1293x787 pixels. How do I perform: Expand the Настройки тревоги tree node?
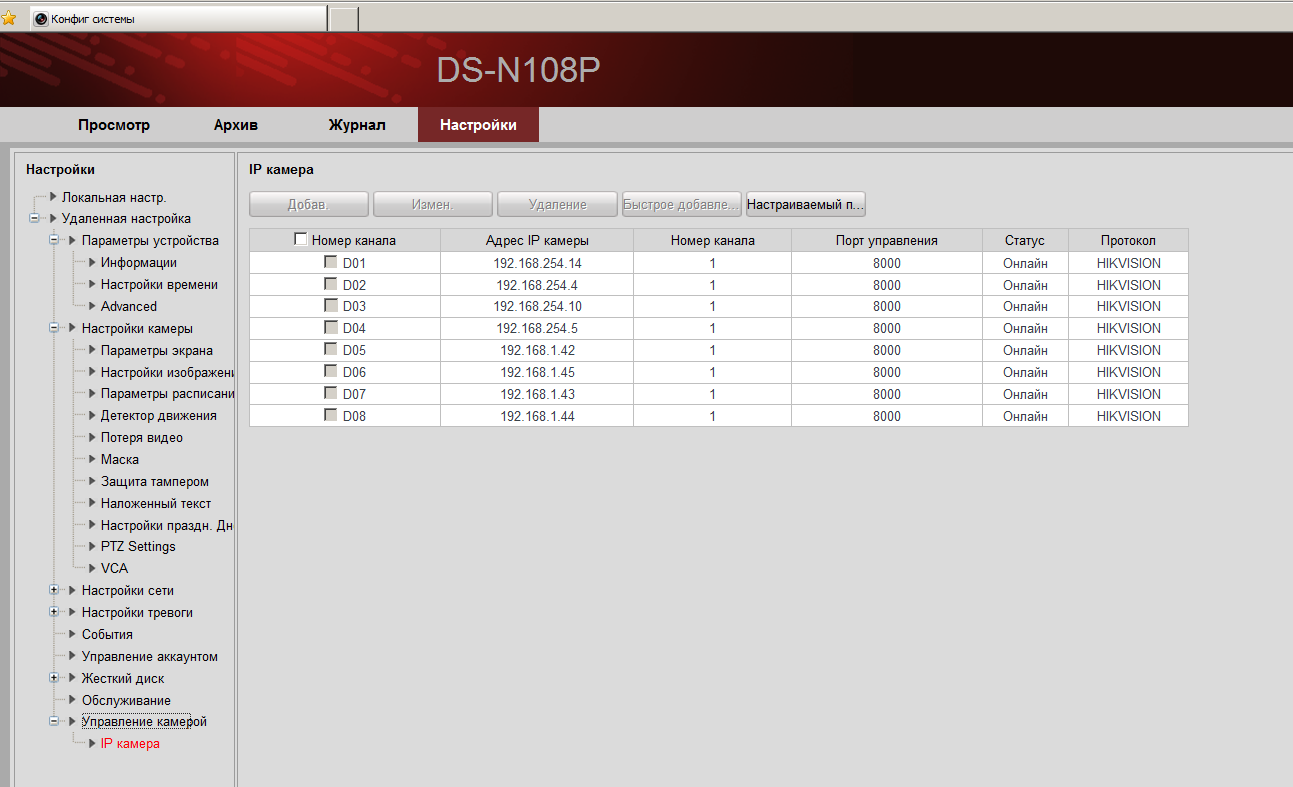tap(54, 613)
